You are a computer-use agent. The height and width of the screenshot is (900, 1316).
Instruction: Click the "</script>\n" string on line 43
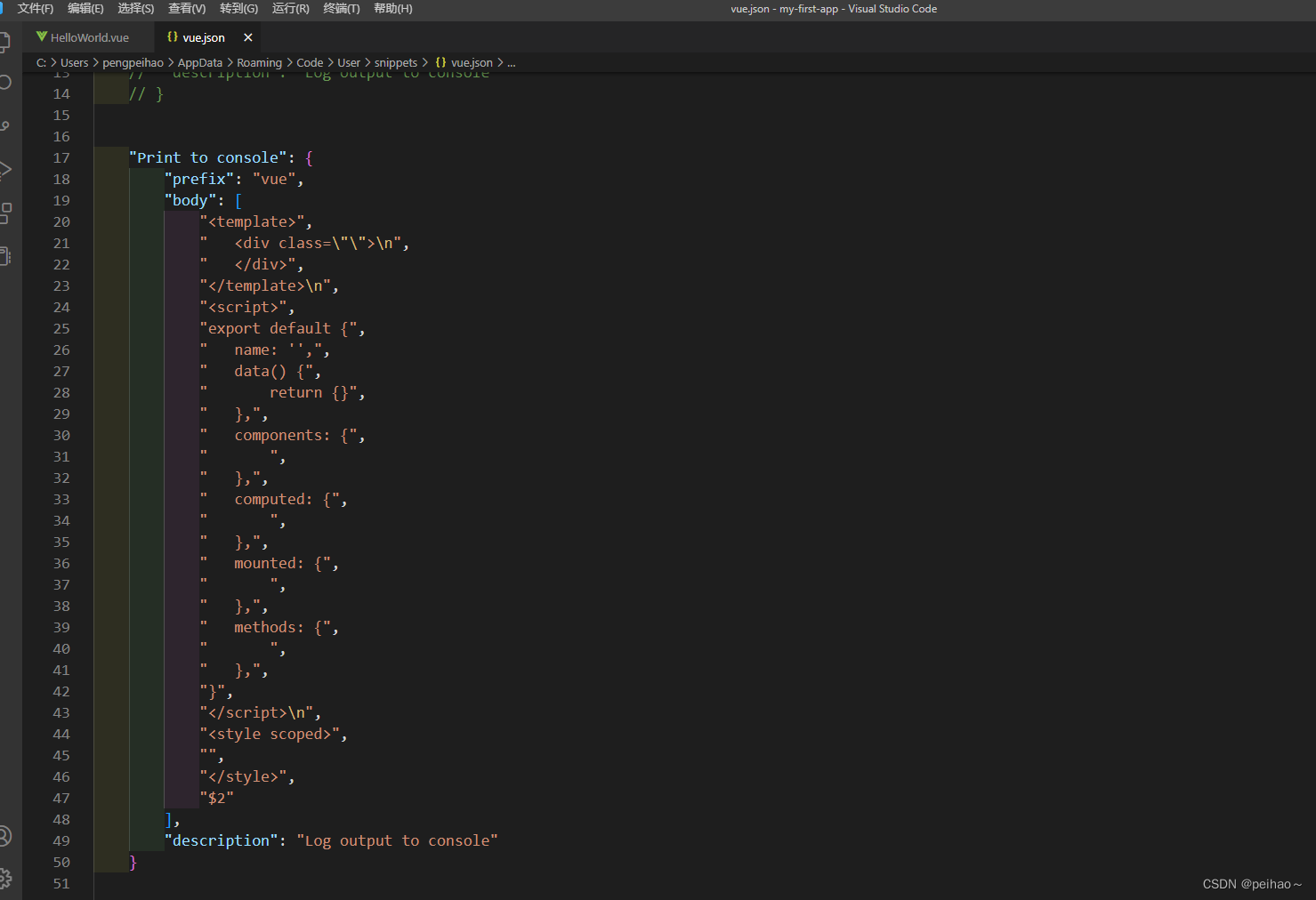pos(256,713)
